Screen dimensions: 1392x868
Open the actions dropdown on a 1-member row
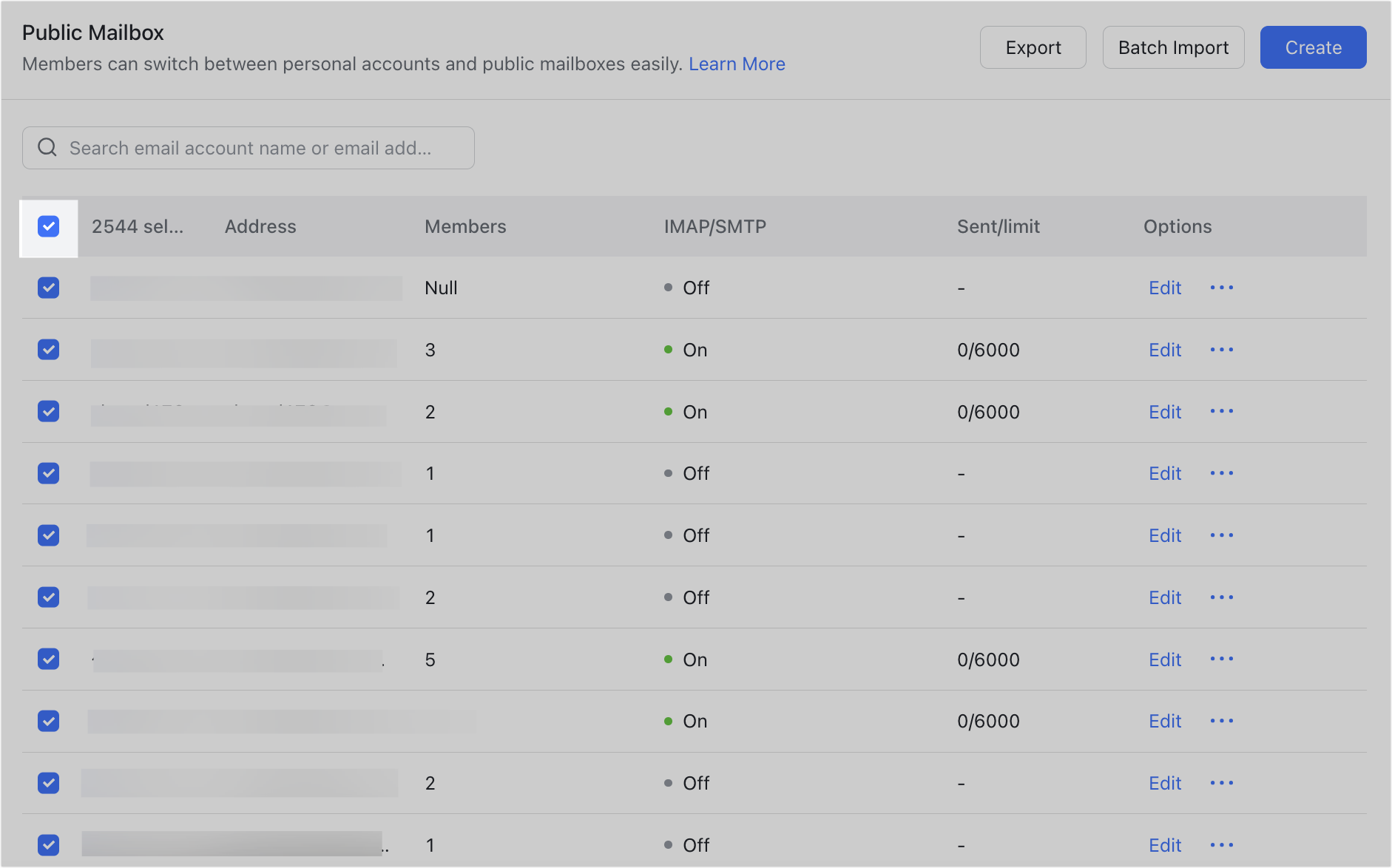coord(1221,473)
